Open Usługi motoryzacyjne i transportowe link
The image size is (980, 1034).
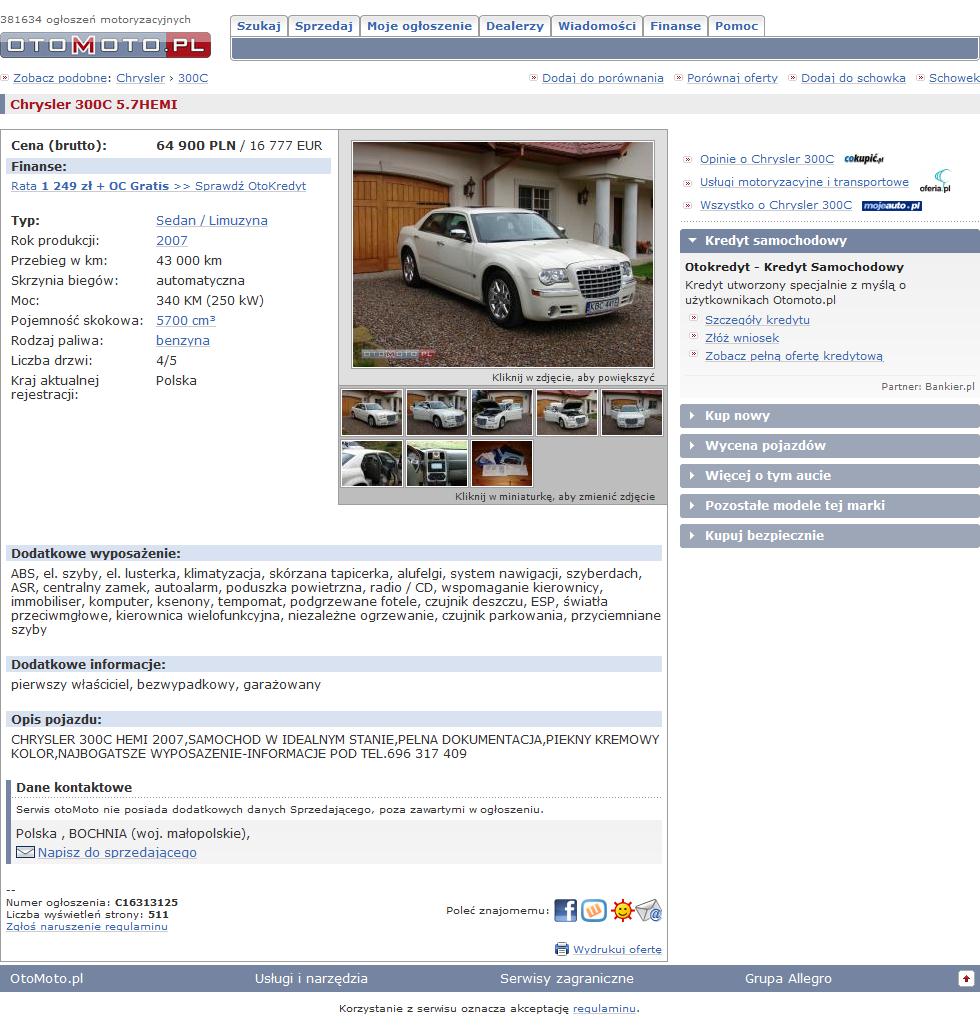point(805,182)
